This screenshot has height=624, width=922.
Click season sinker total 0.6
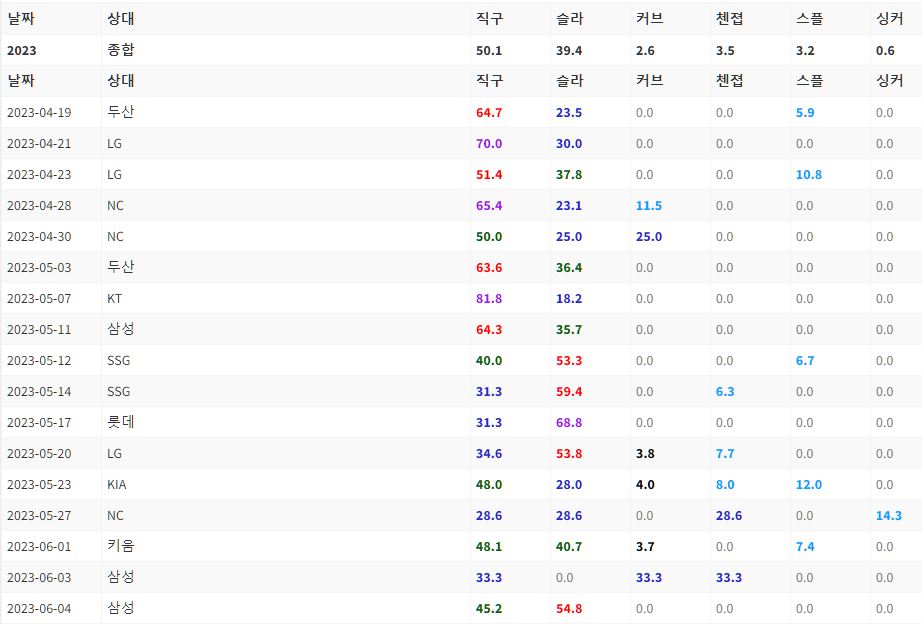tap(885, 51)
